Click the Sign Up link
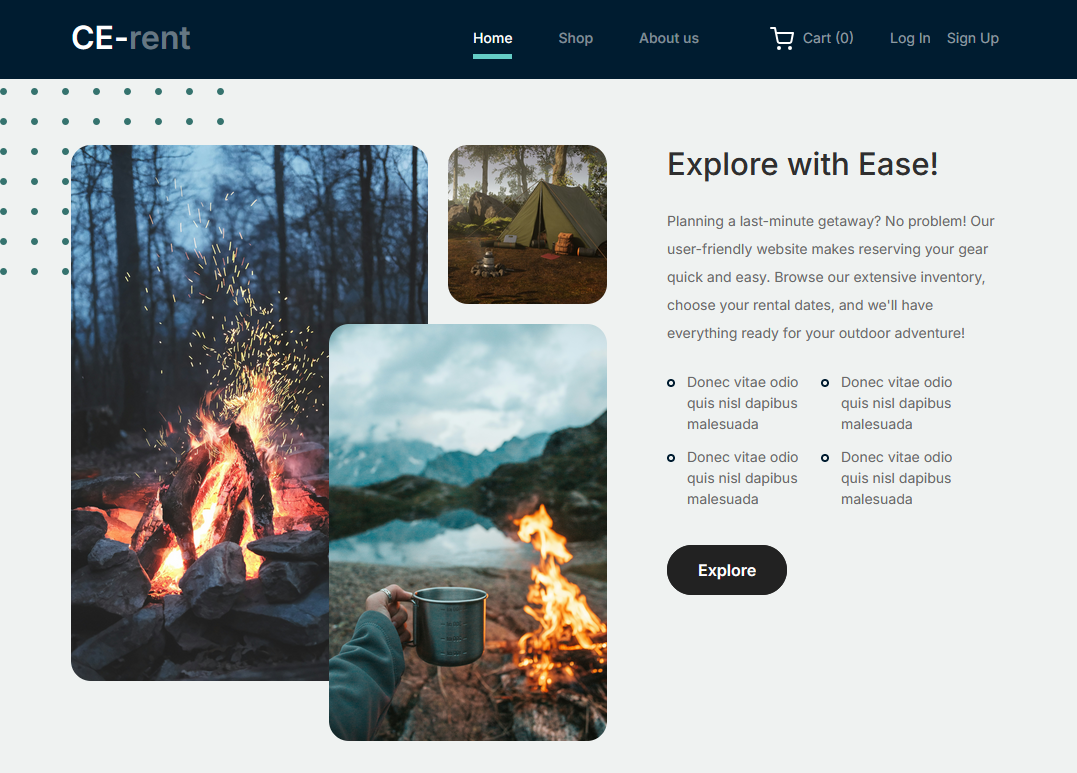This screenshot has width=1077, height=773. (x=972, y=38)
